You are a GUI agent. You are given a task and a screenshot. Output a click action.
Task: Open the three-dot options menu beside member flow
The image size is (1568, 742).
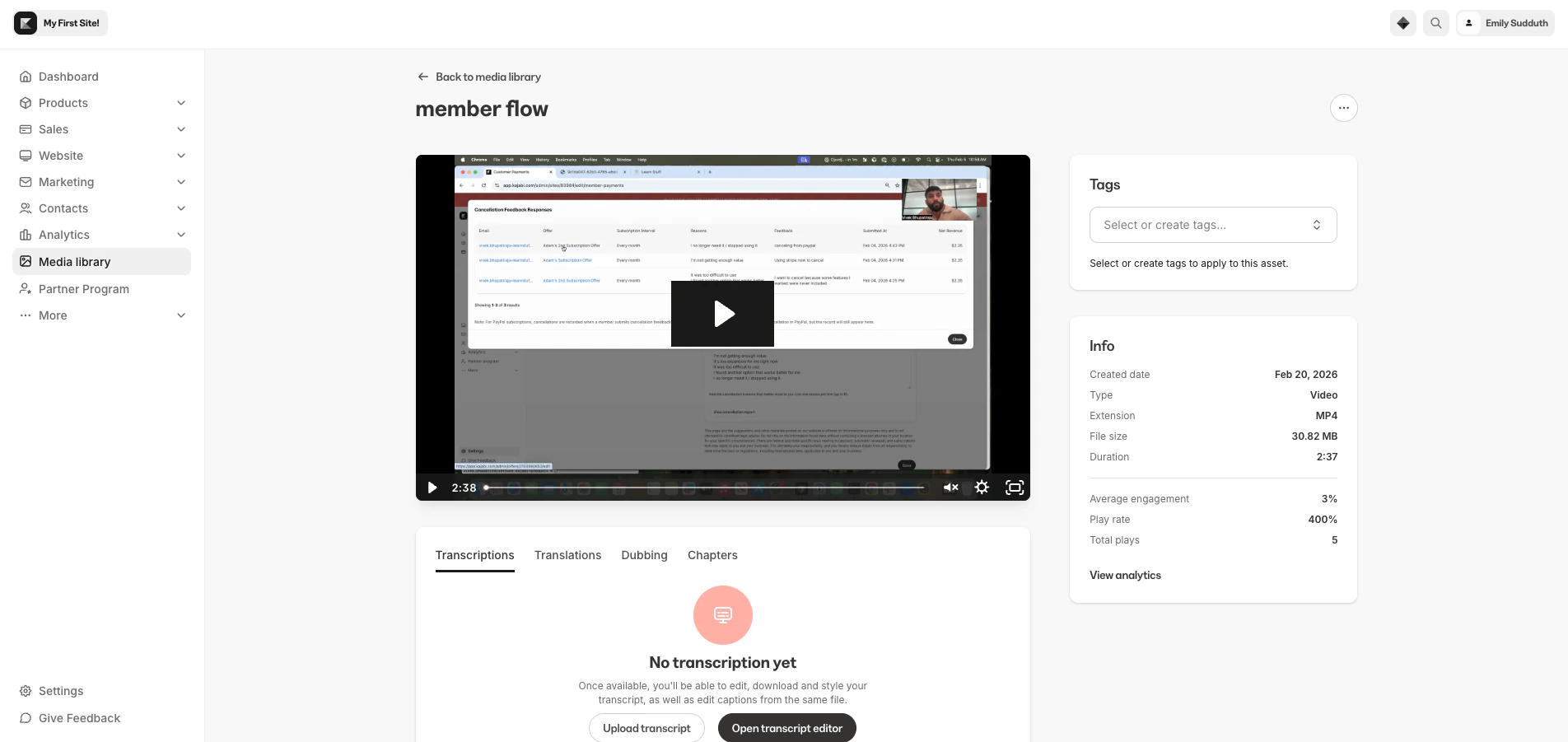click(1343, 108)
